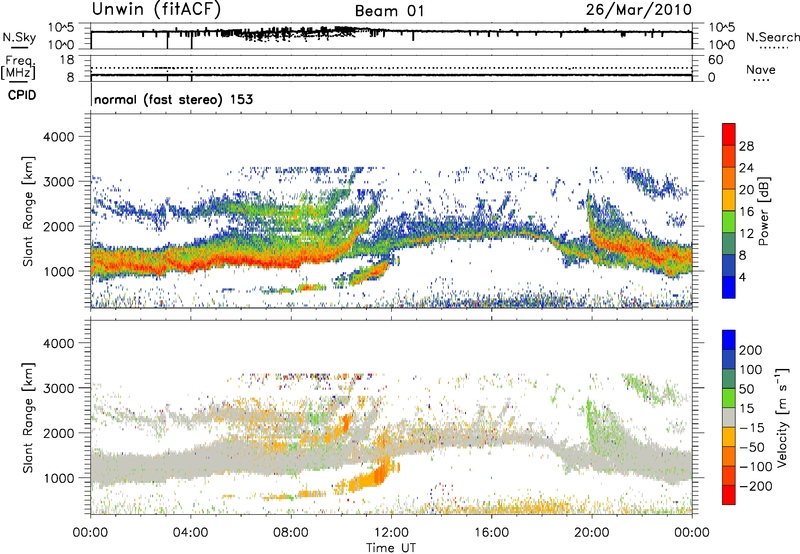The image size is (800, 554).
Task: Pick the red bottom segment of velocity color bar
Action: tap(729, 495)
